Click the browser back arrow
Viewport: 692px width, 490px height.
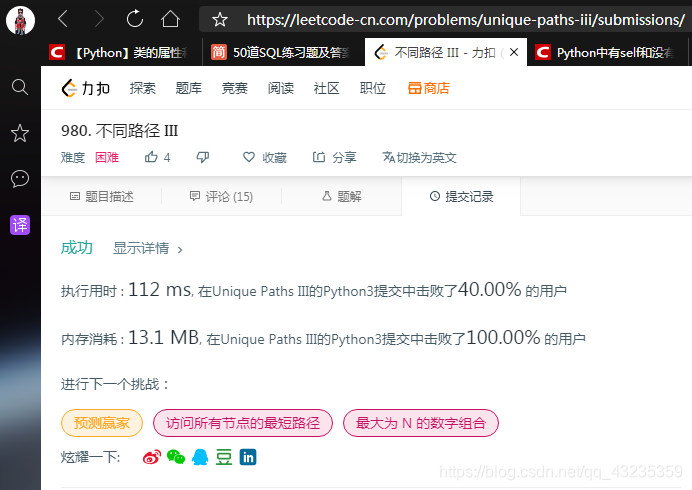(63, 19)
